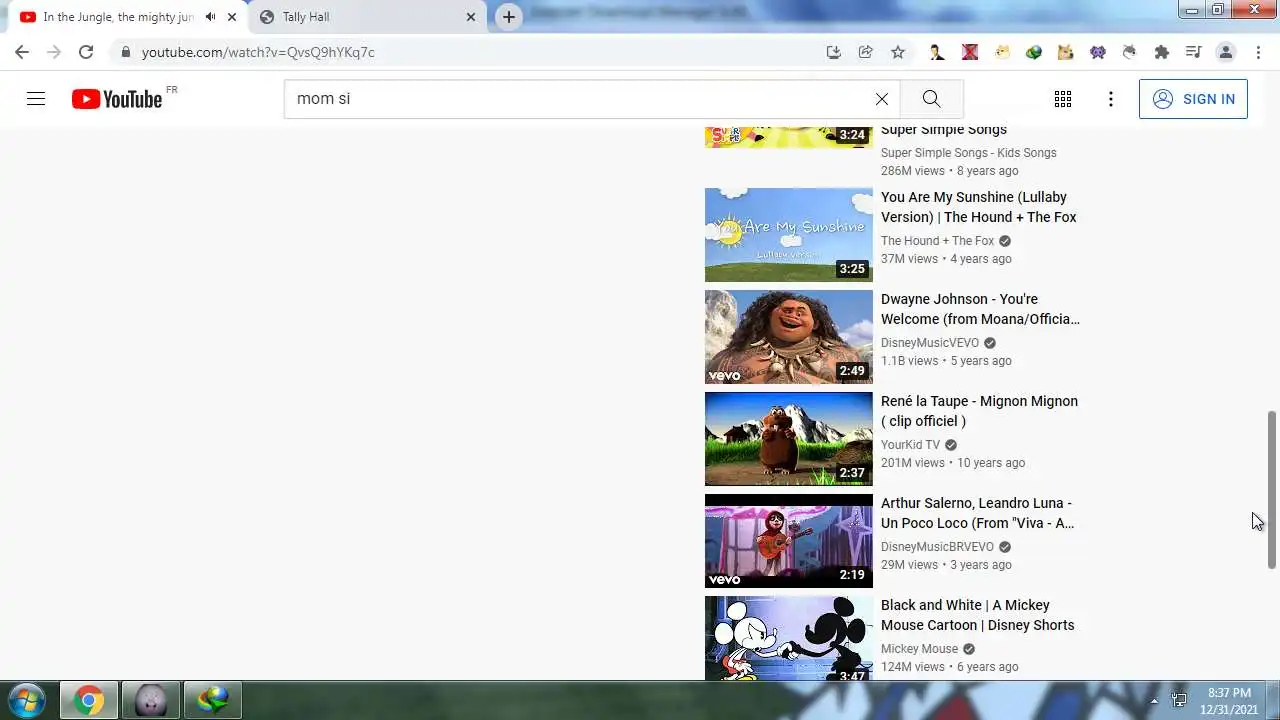Viewport: 1280px width, 720px height.
Task: Open YouTube settings three-dot menu
Action: coord(1110,99)
